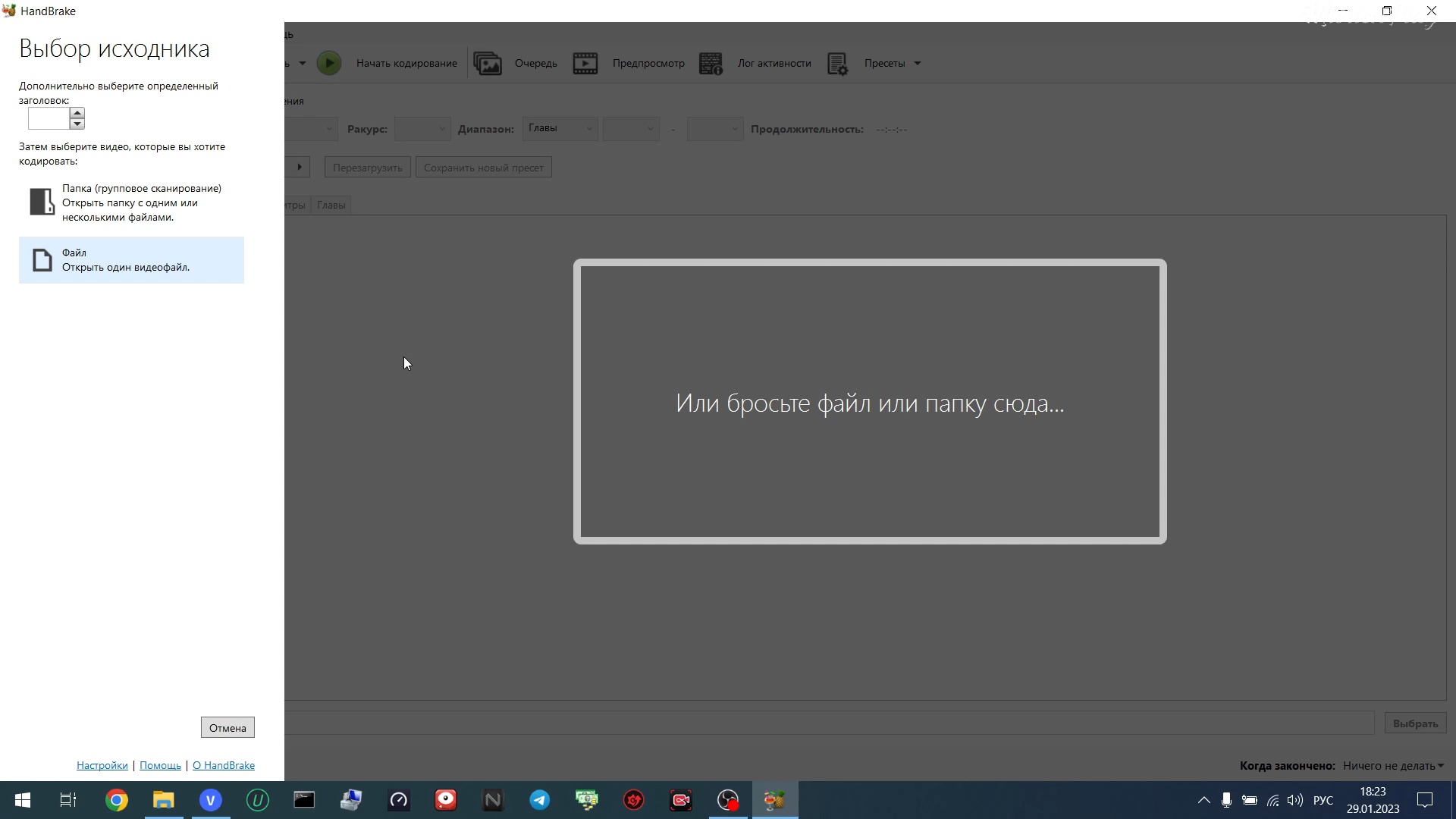Open the Queue icon in toolbar
This screenshot has width=1456, height=819.
[488, 63]
